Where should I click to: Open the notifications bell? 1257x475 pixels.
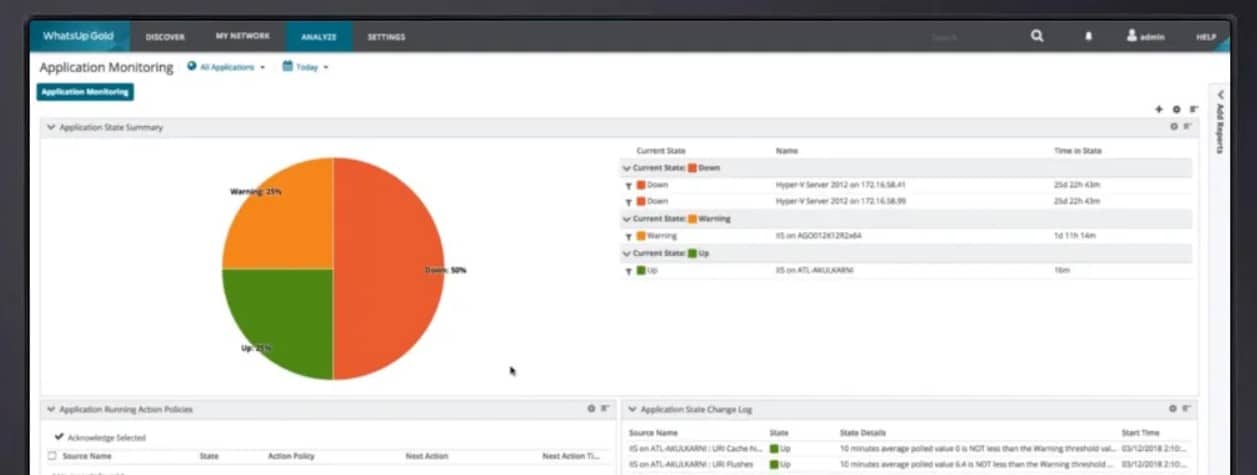pos(1089,36)
